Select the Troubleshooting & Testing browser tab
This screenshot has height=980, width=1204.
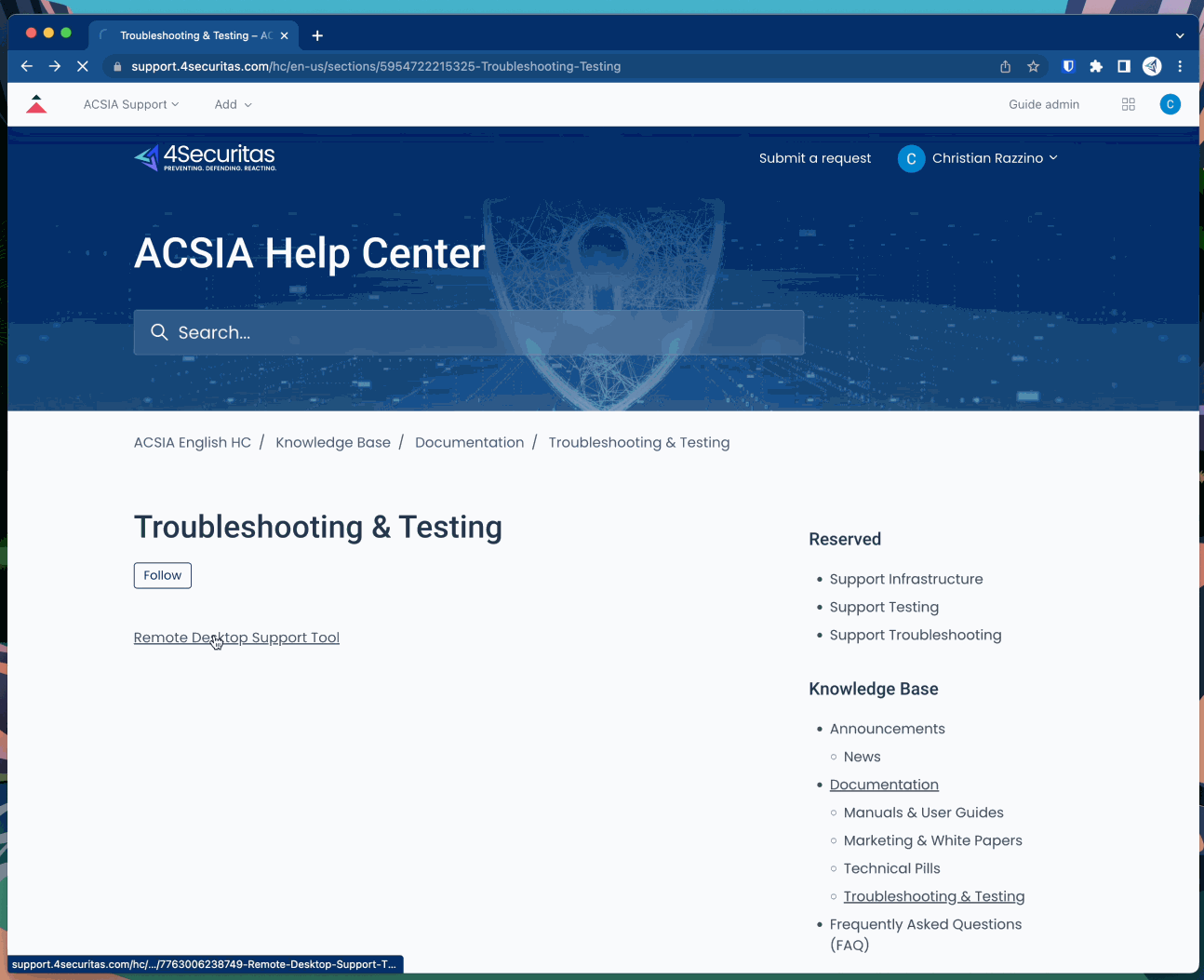point(194,35)
